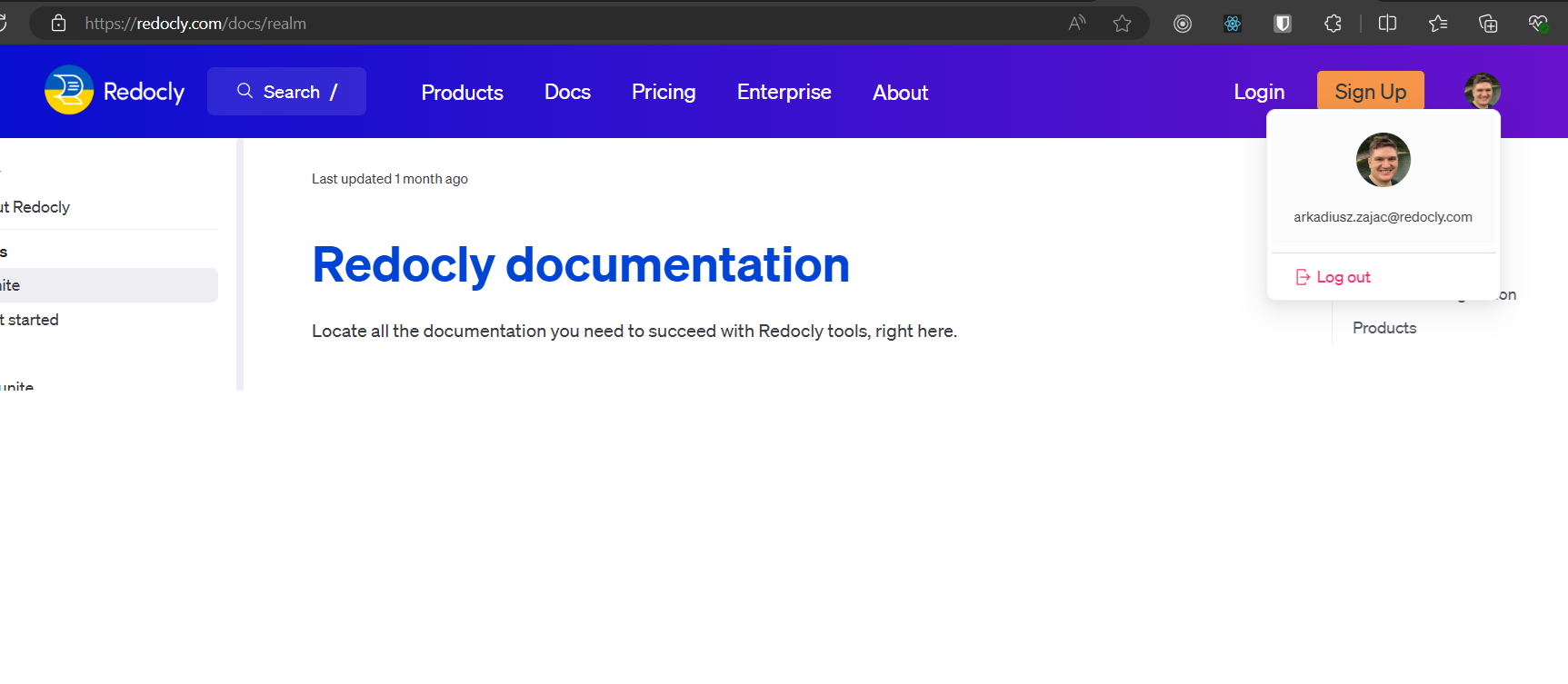Click the Redocly wordmark in the header

point(144,92)
